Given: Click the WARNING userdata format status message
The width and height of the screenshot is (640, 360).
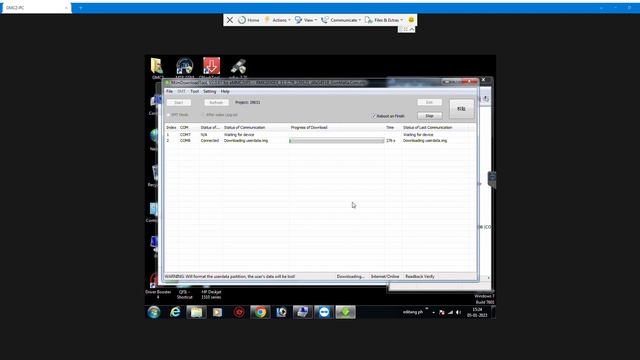Looking at the screenshot, I should click(230, 277).
